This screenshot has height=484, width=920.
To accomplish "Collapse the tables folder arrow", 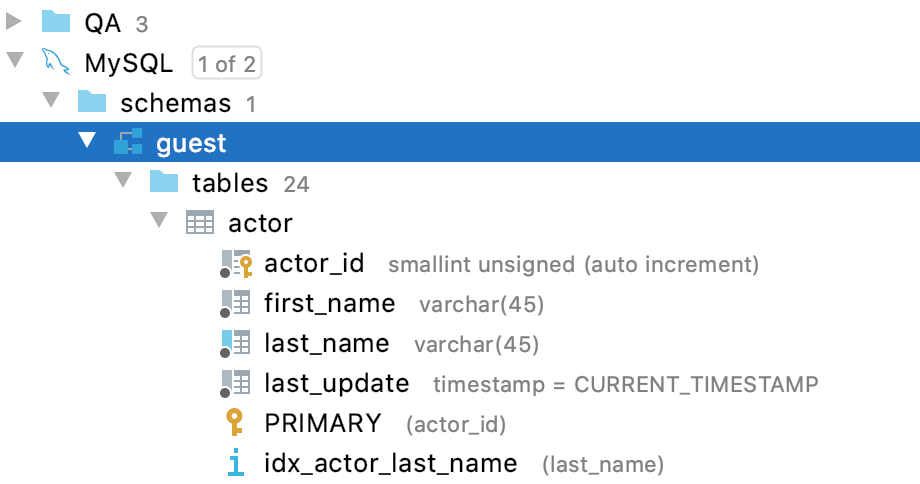I will (123, 183).
